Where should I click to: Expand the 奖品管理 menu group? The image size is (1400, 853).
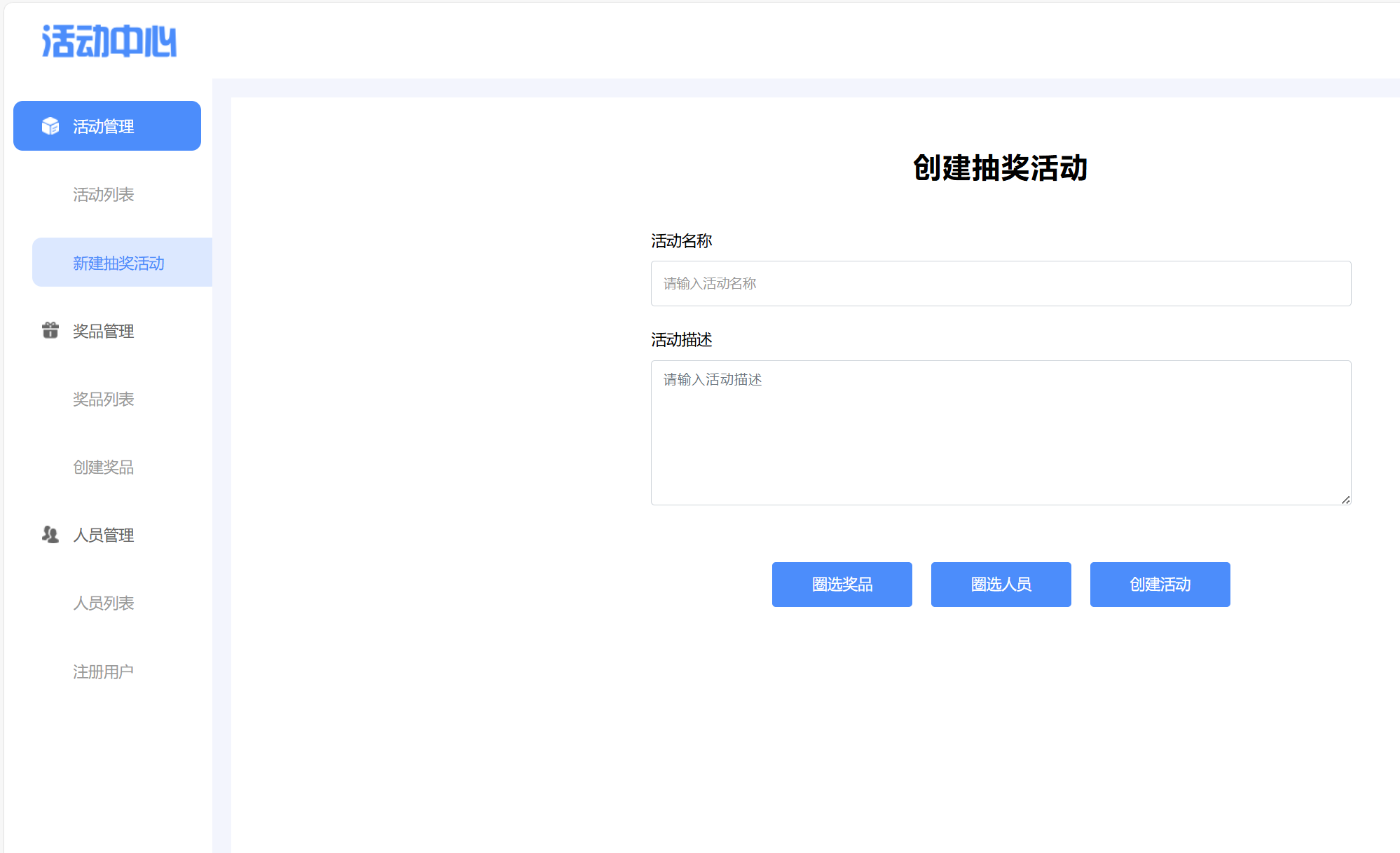click(104, 331)
